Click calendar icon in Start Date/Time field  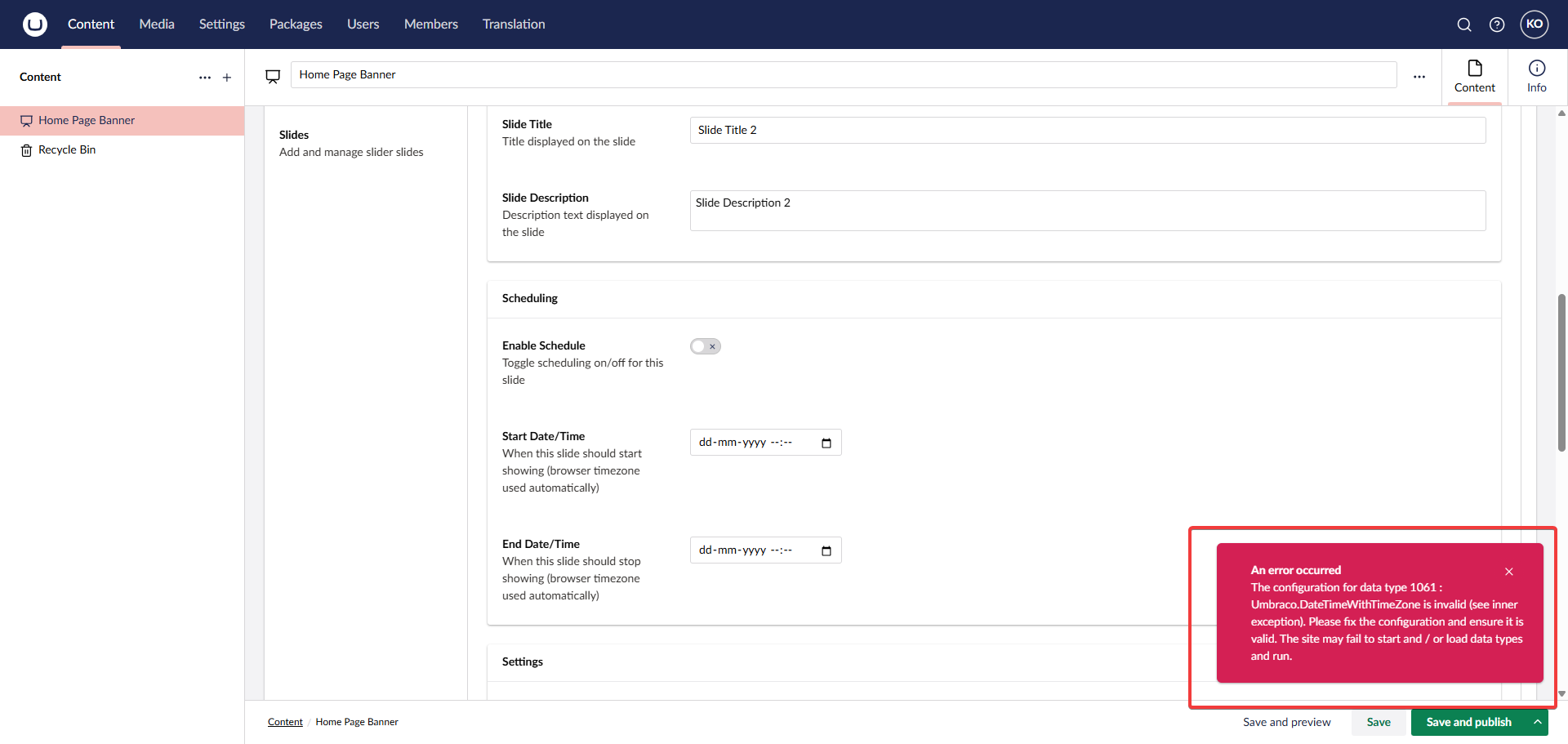tap(826, 443)
